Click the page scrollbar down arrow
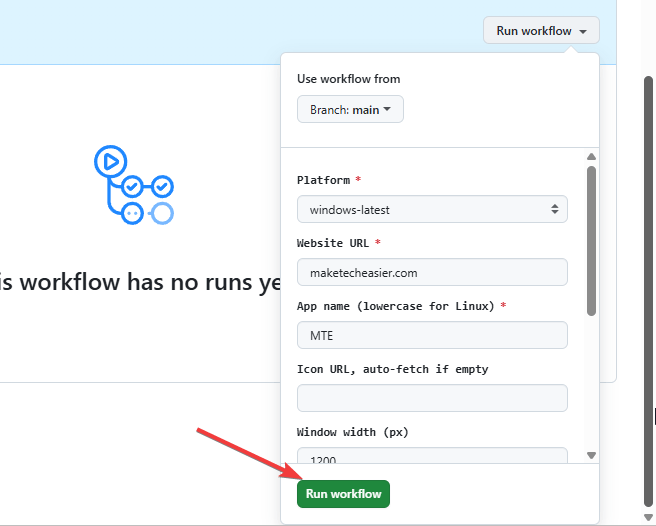Image resolution: width=656 pixels, height=526 pixels. click(x=647, y=517)
